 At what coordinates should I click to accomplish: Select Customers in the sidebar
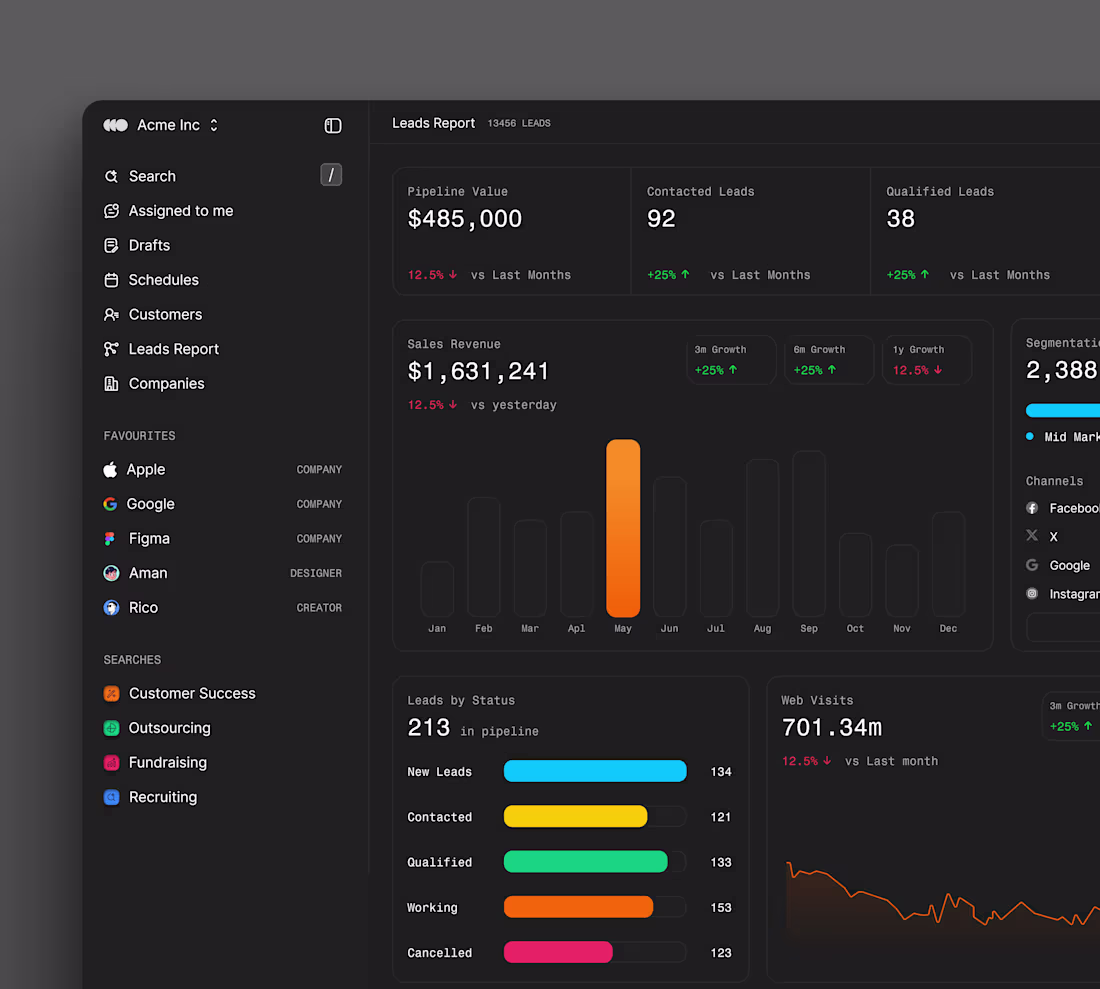point(164,314)
